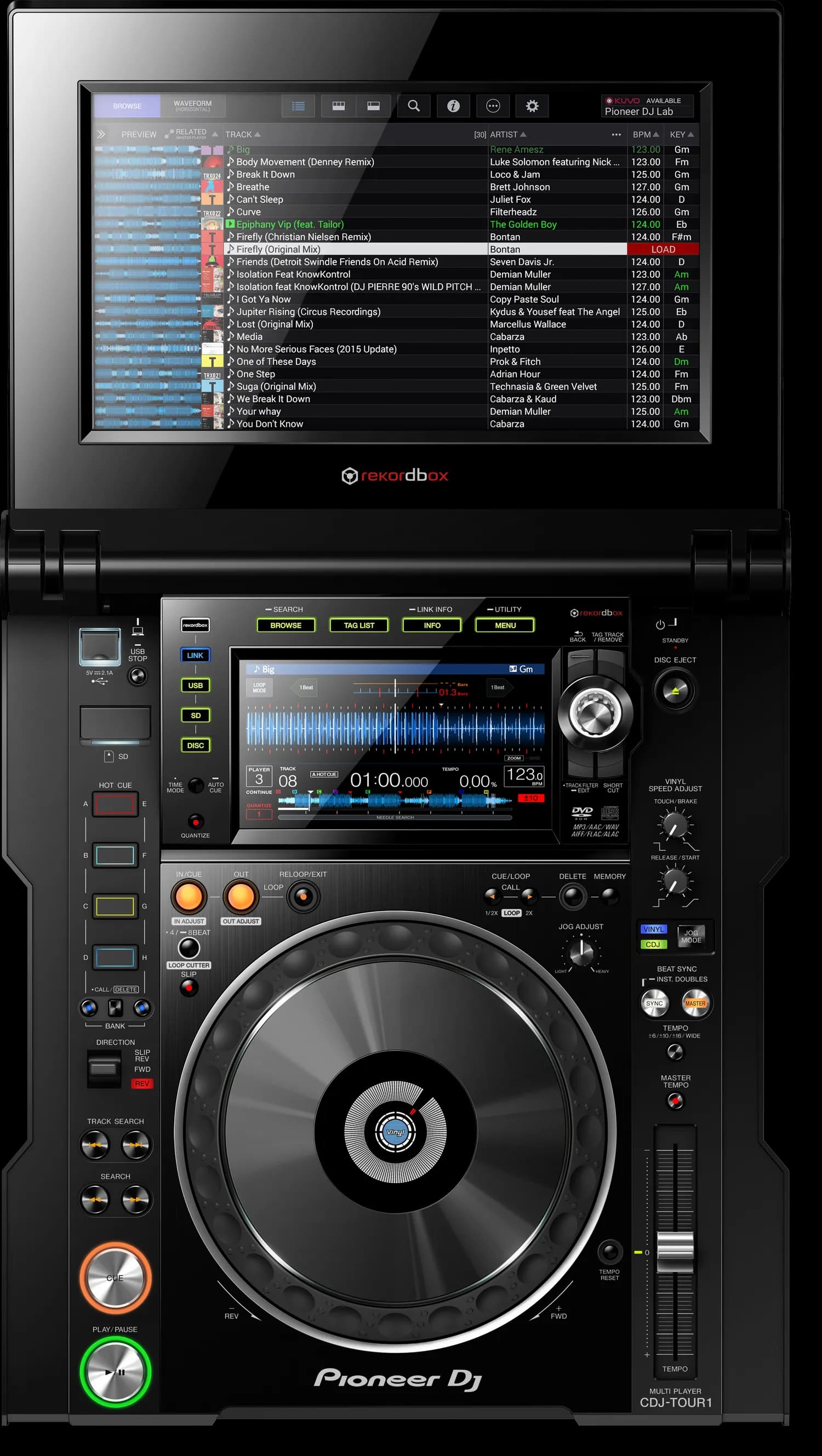
Task: Tap LOOP MODE on player display
Action: [x=260, y=687]
